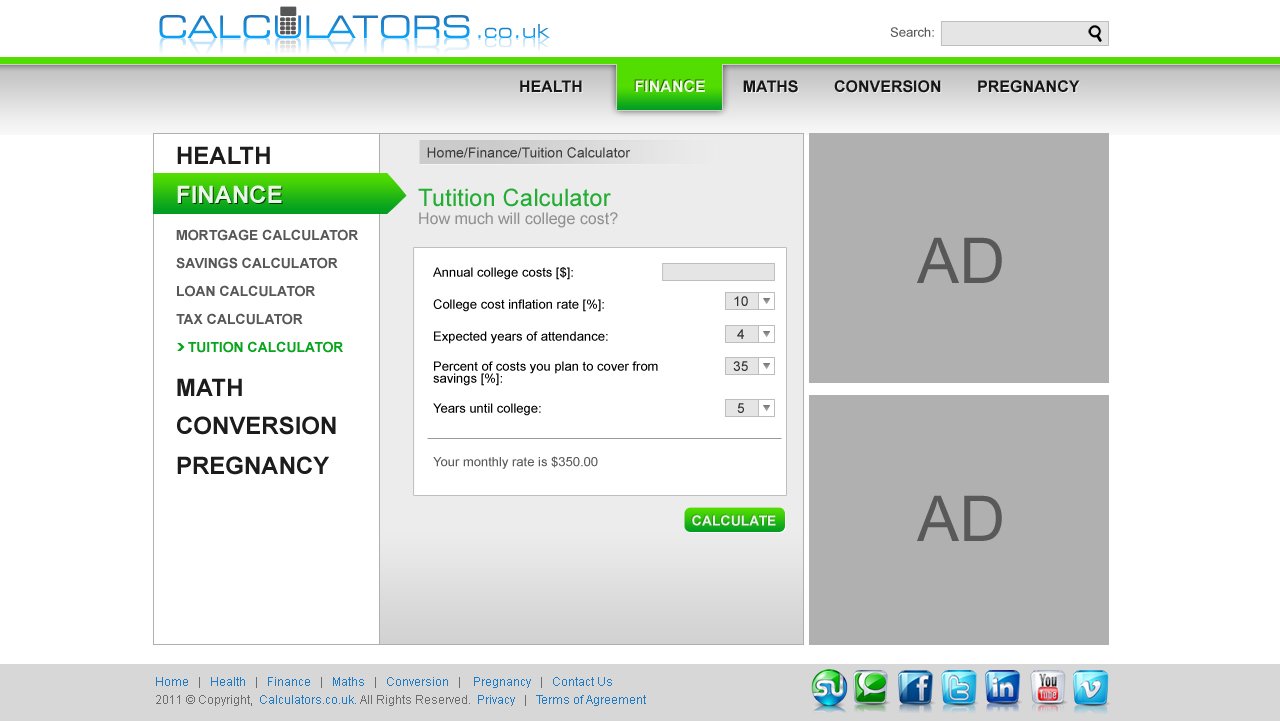
Task: Expand the college cost inflation rate dropdown
Action: pyautogui.click(x=766, y=301)
